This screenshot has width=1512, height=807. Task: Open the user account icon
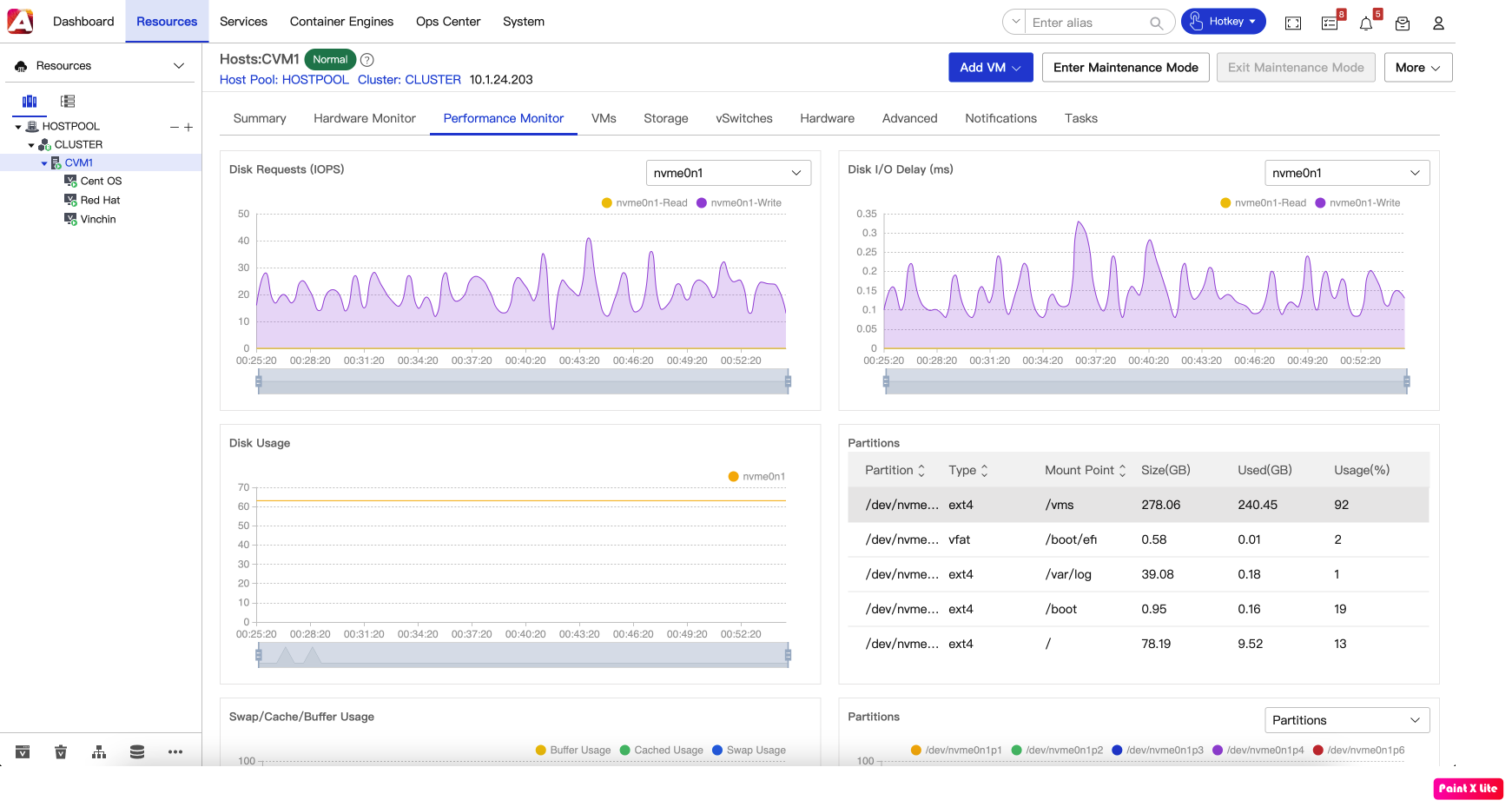[1438, 23]
